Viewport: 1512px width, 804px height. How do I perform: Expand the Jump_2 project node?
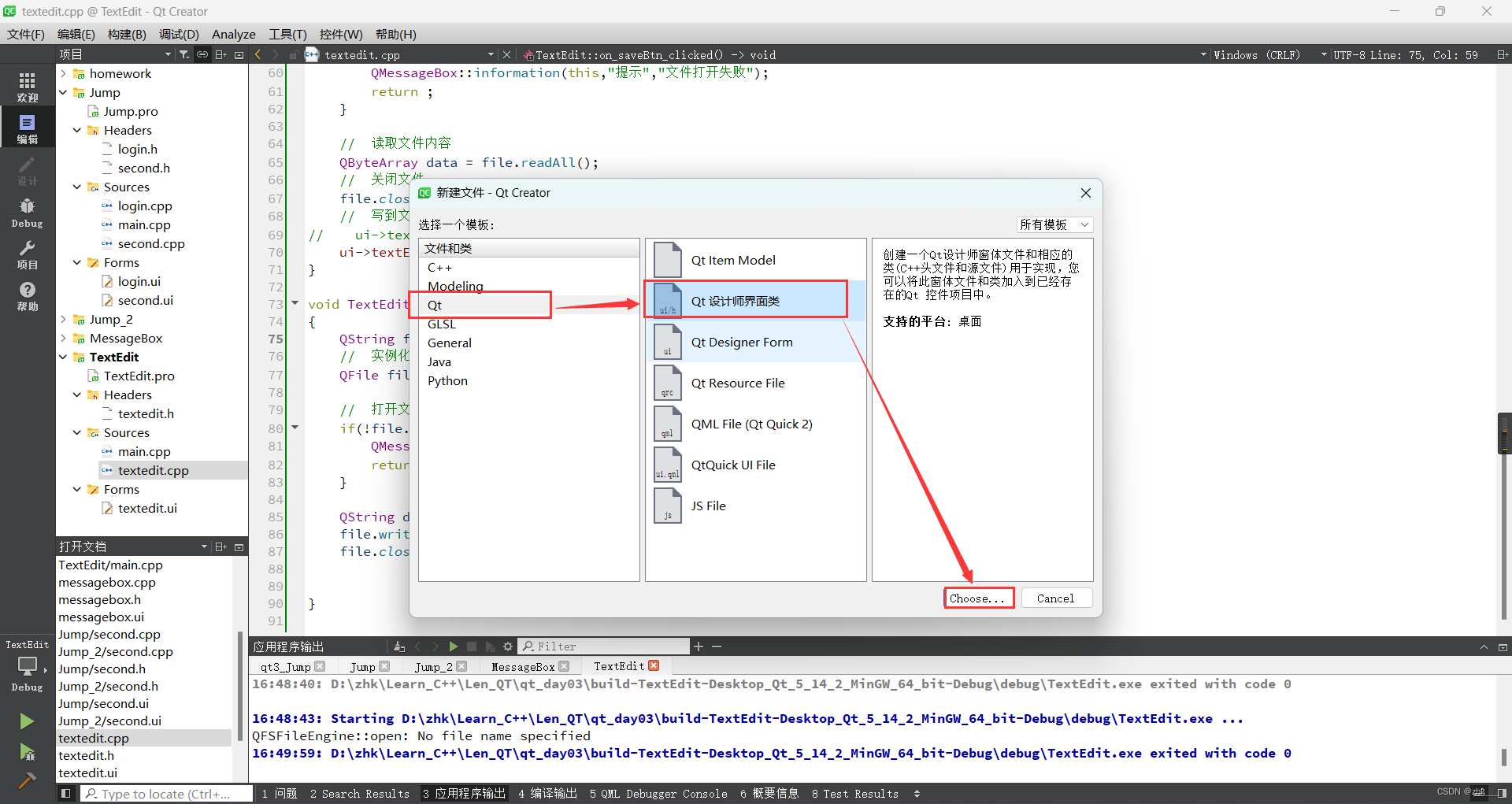click(x=63, y=319)
